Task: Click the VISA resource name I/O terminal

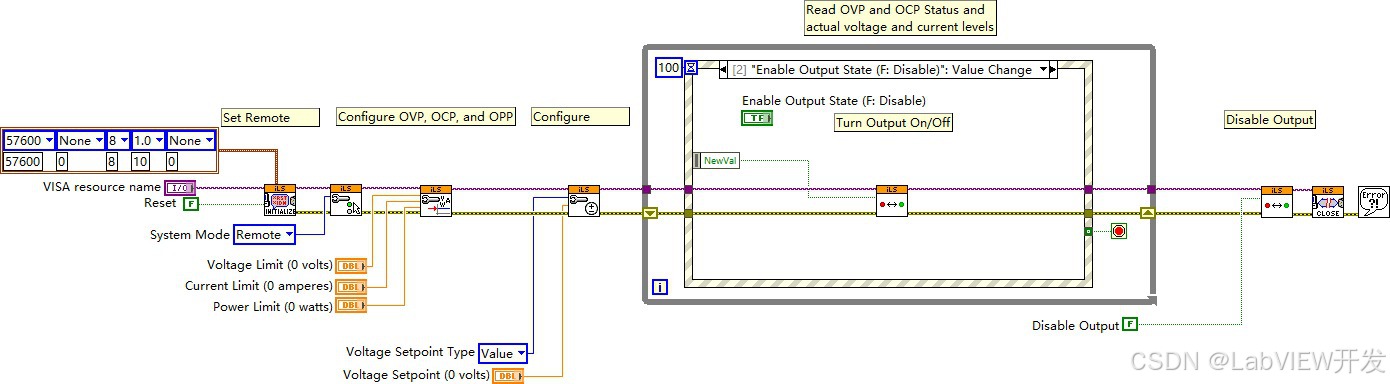Action: click(x=180, y=188)
